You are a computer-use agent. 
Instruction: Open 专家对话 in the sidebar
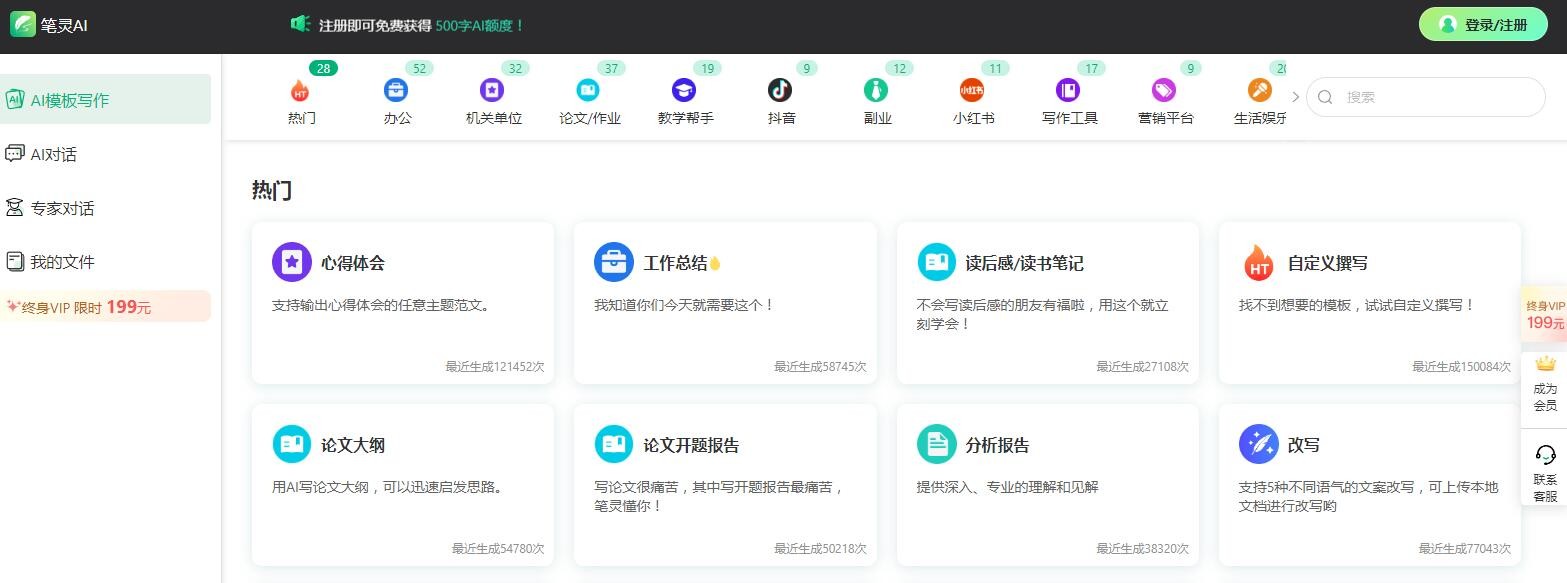click(105, 208)
